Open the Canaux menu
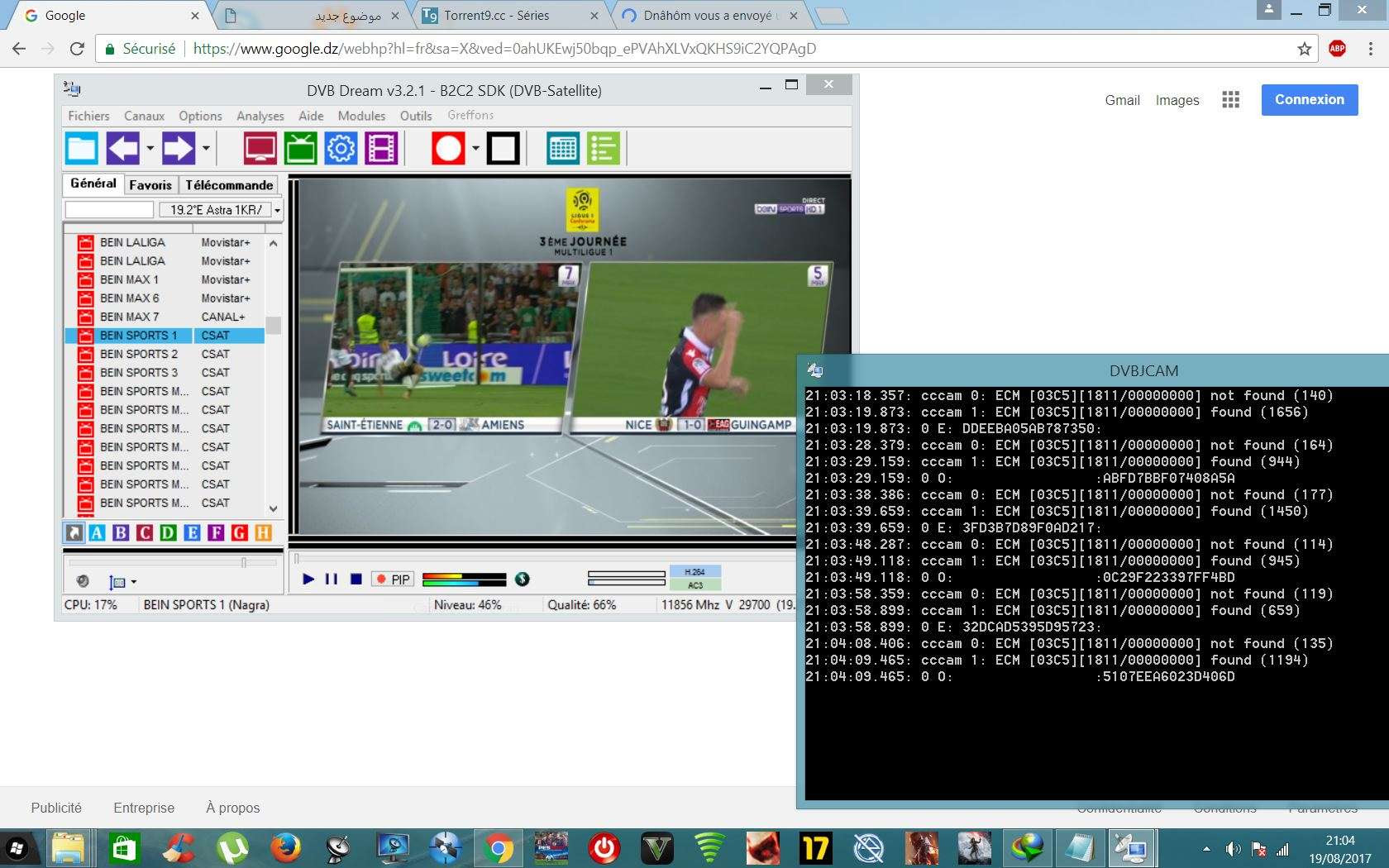This screenshot has height=868, width=1389. (x=144, y=116)
